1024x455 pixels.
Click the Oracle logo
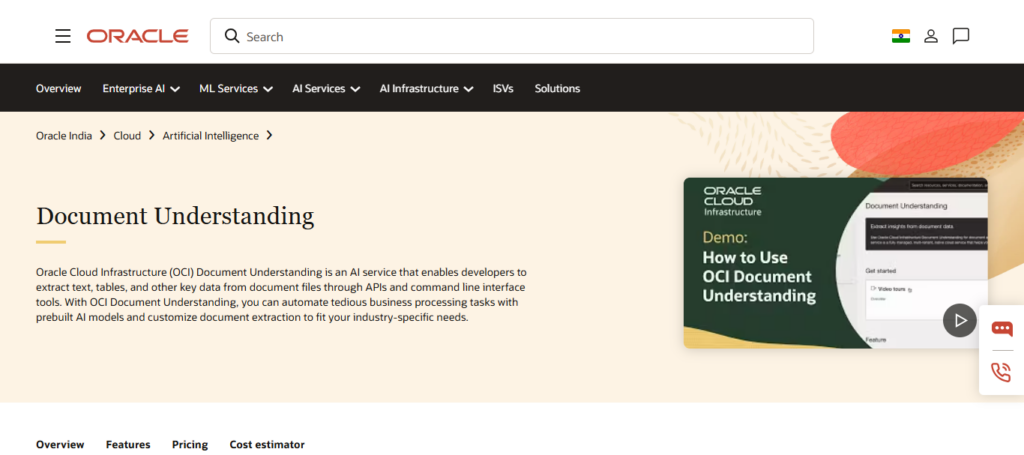[138, 36]
